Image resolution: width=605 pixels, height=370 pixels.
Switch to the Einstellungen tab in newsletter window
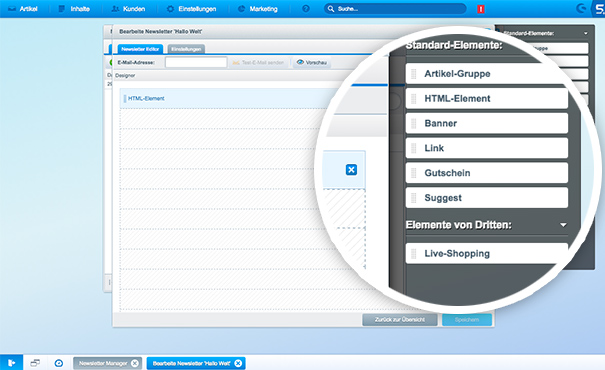click(186, 49)
